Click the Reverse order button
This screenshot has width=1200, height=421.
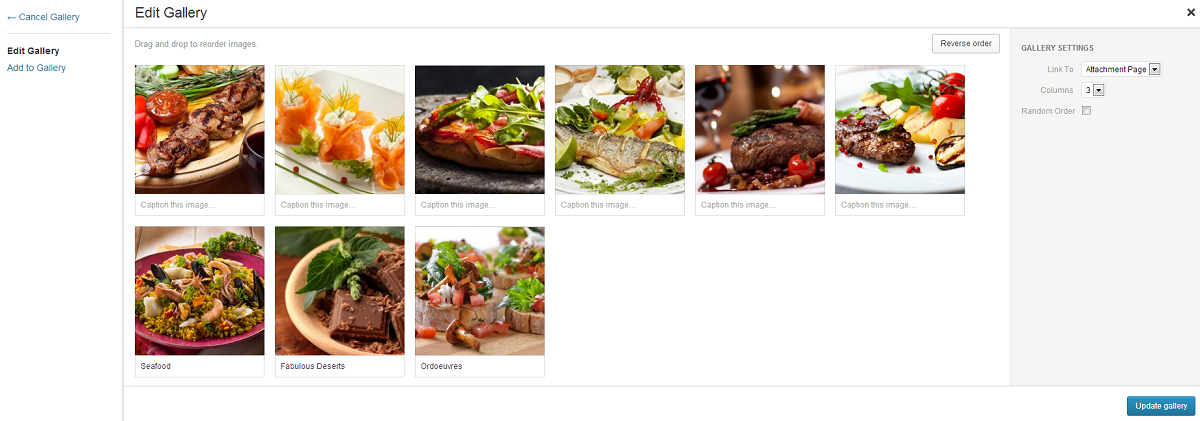[965, 43]
